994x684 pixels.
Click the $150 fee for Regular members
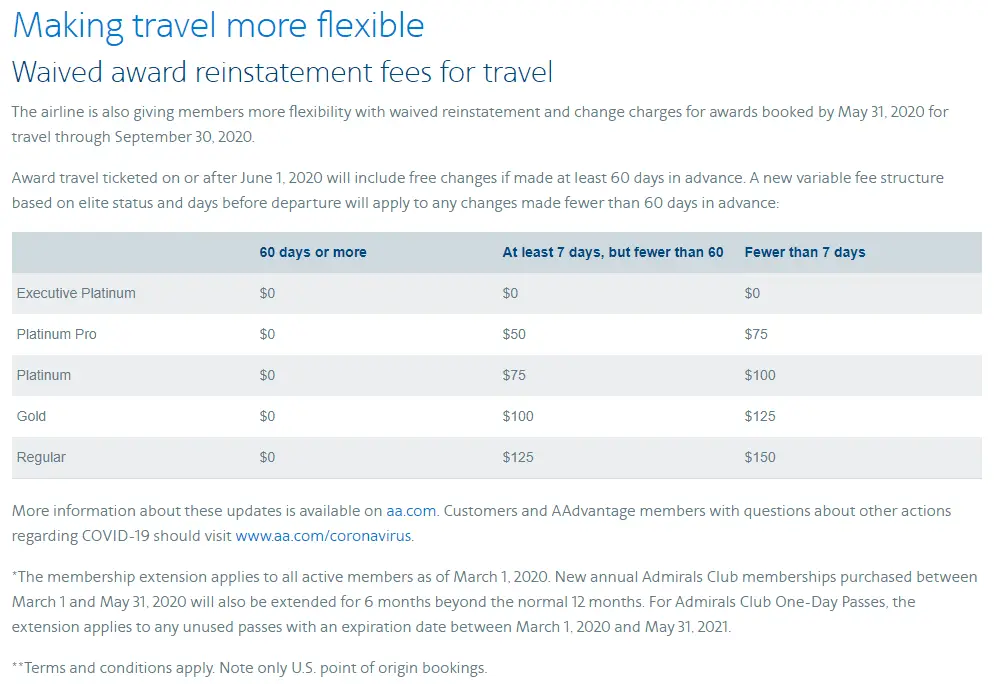click(x=759, y=457)
